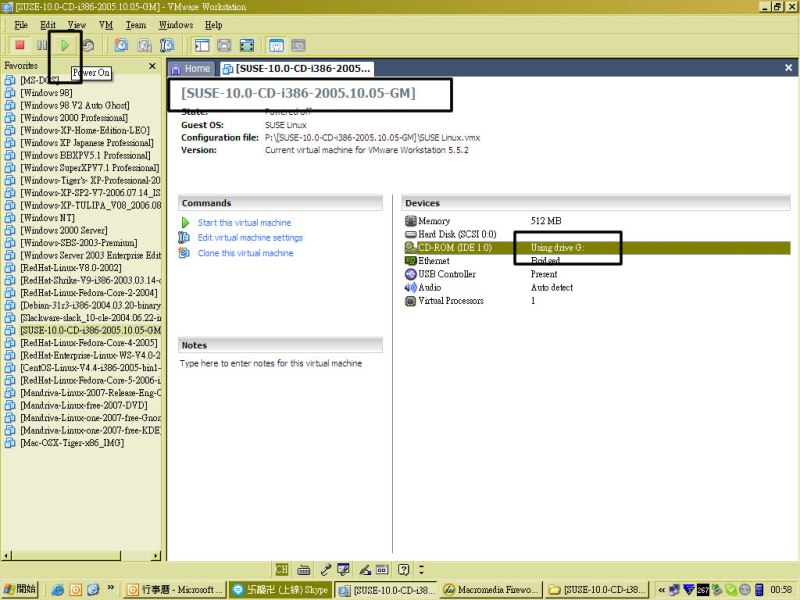Viewport: 800px width, 600px height.
Task: Click Edit virtual machine settings link
Action: 250,237
